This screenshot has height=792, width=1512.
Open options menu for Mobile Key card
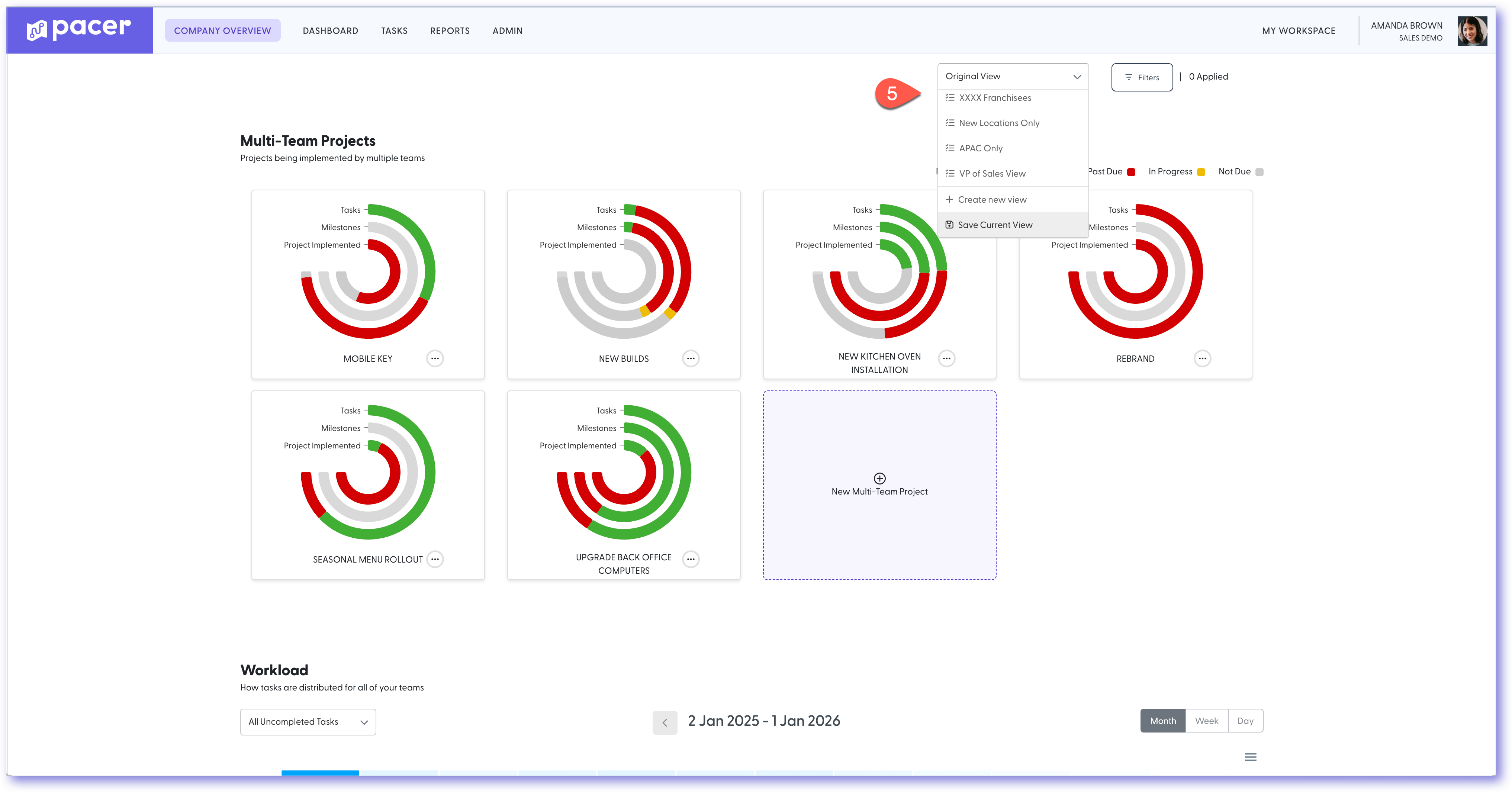435,358
